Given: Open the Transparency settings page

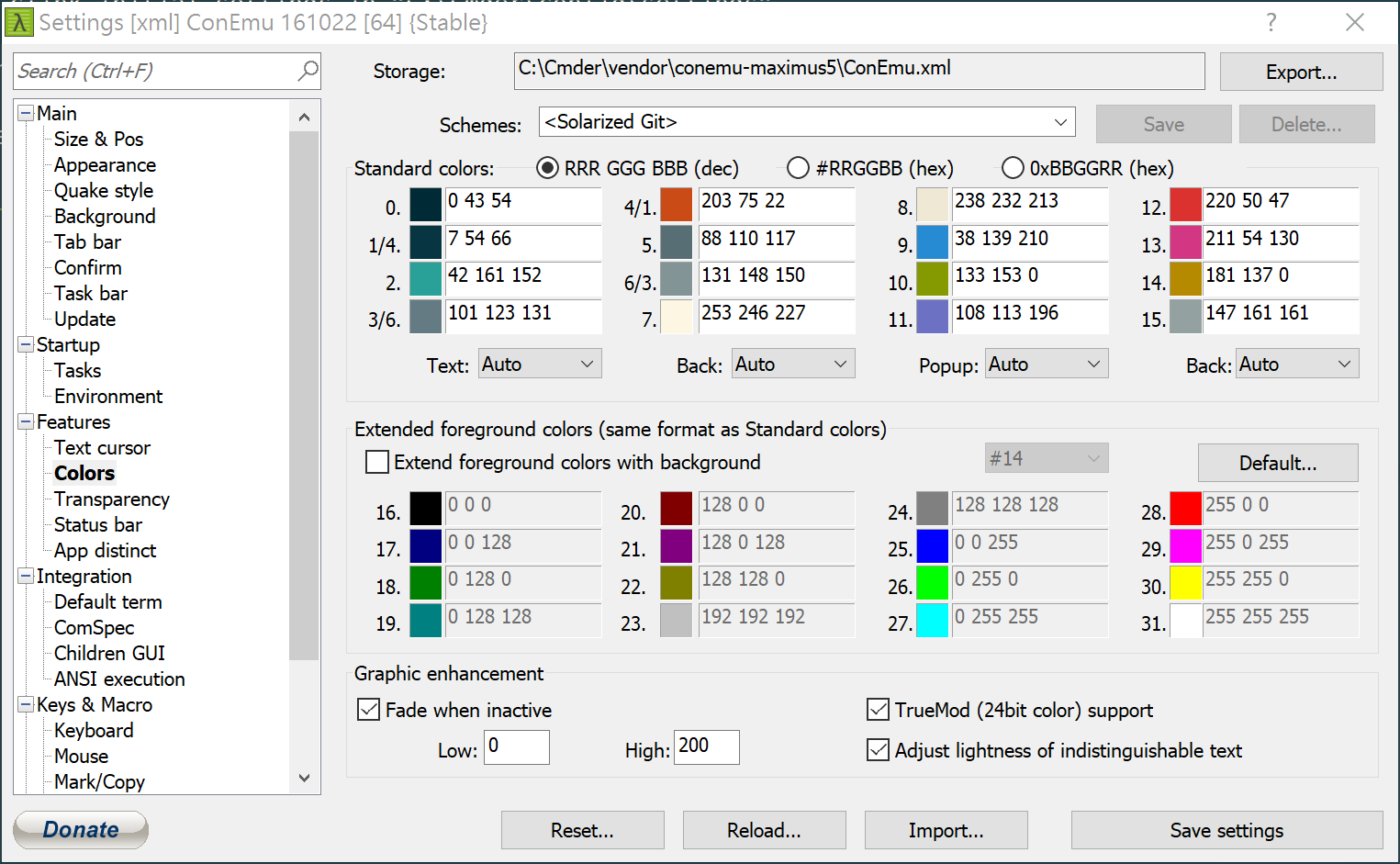Looking at the screenshot, I should pos(112,499).
